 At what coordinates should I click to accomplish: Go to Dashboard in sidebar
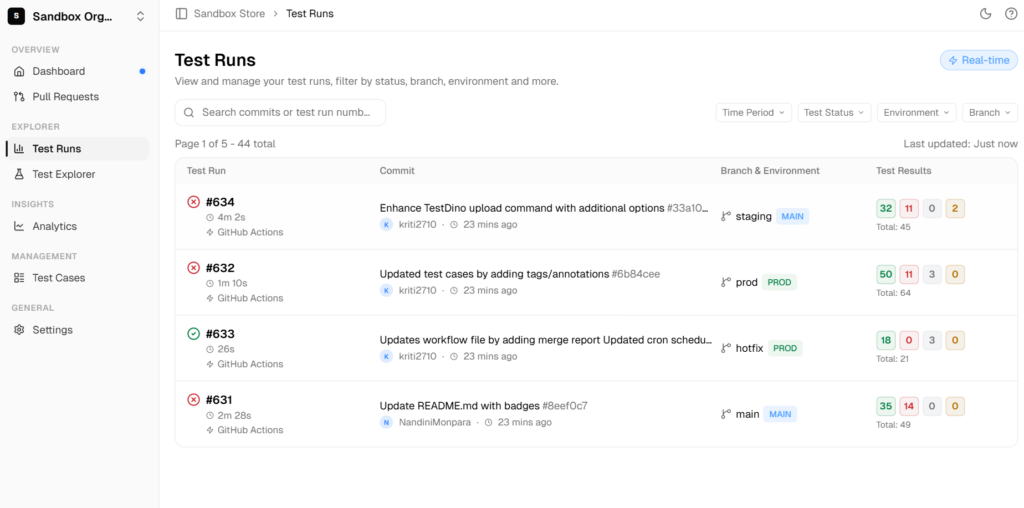tap(77, 71)
